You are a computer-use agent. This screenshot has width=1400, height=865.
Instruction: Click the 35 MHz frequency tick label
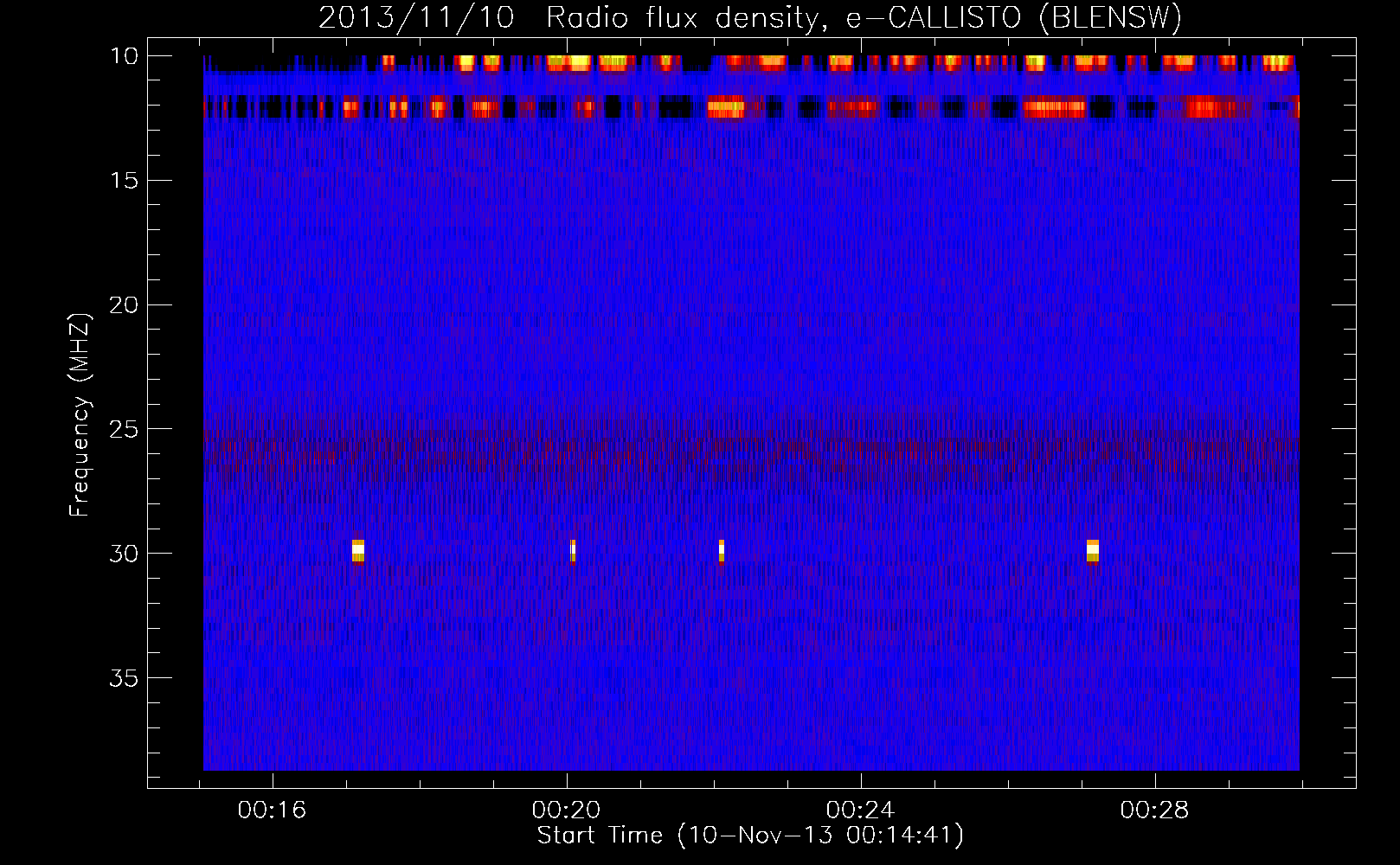pyautogui.click(x=124, y=678)
